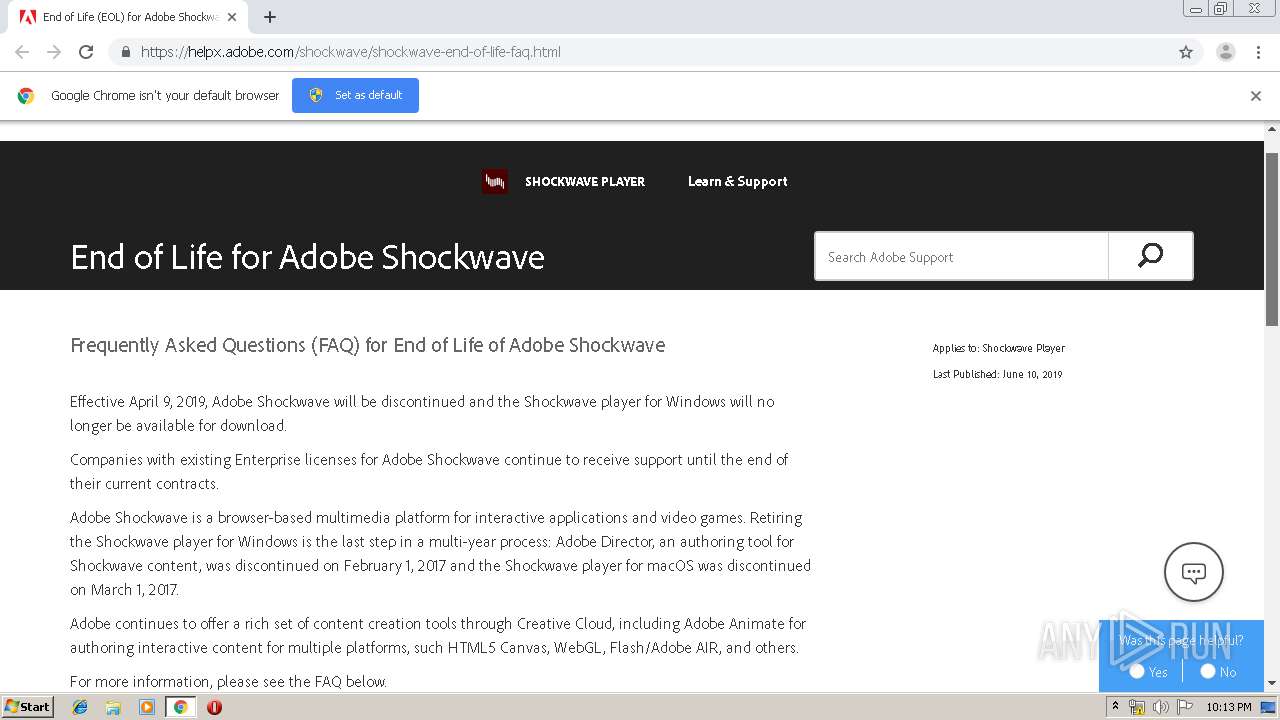Go back to previous page
The height and width of the screenshot is (720, 1280).
[22, 52]
